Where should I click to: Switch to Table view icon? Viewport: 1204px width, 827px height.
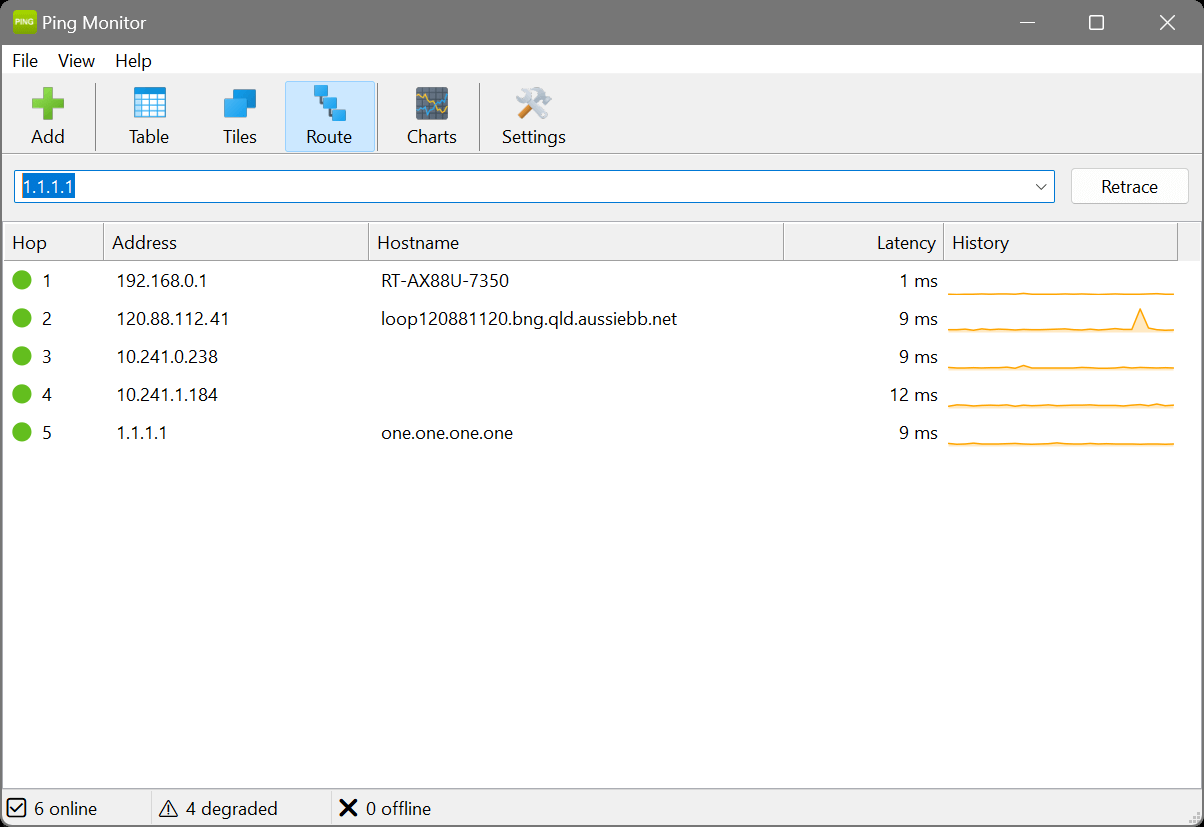(148, 100)
